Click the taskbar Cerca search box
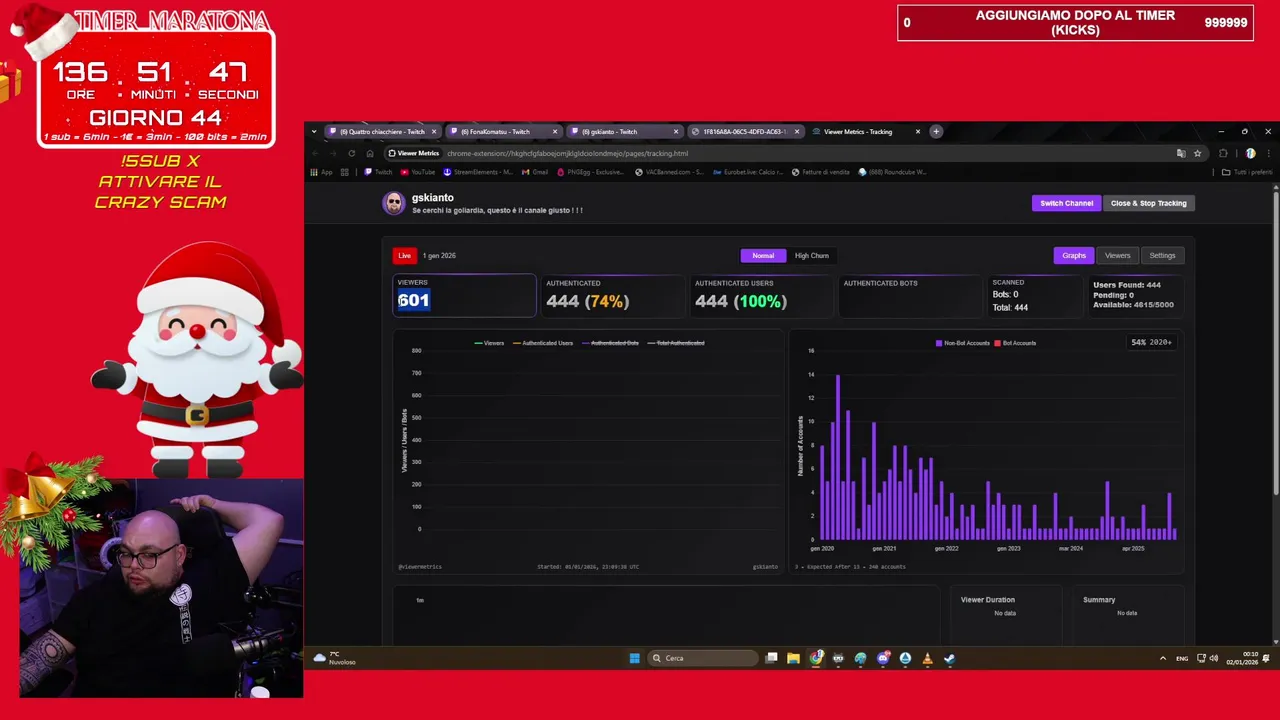 point(703,658)
